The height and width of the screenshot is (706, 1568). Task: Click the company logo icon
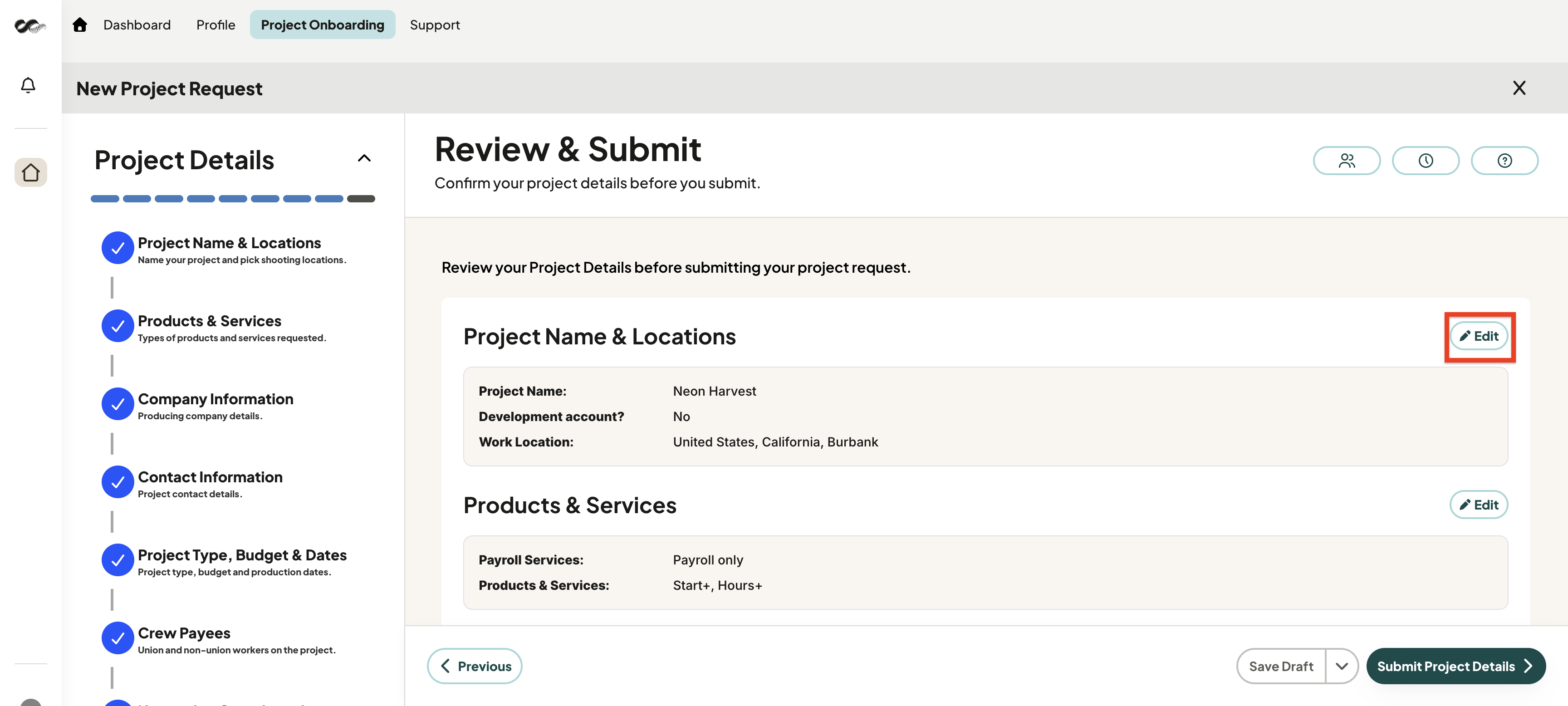(x=30, y=25)
